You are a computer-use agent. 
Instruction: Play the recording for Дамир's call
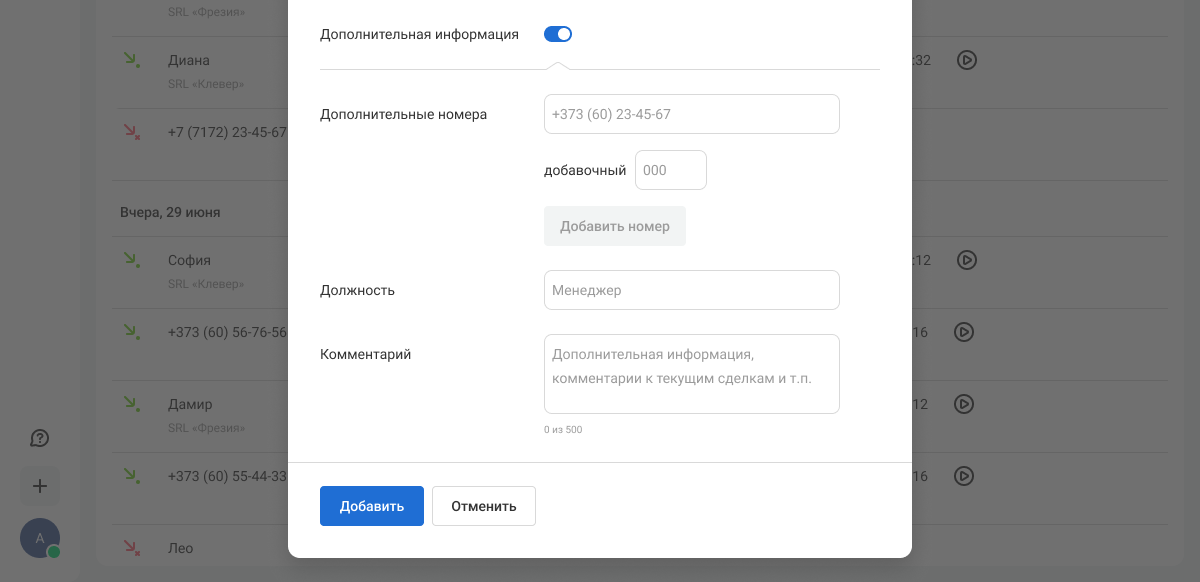coord(964,404)
